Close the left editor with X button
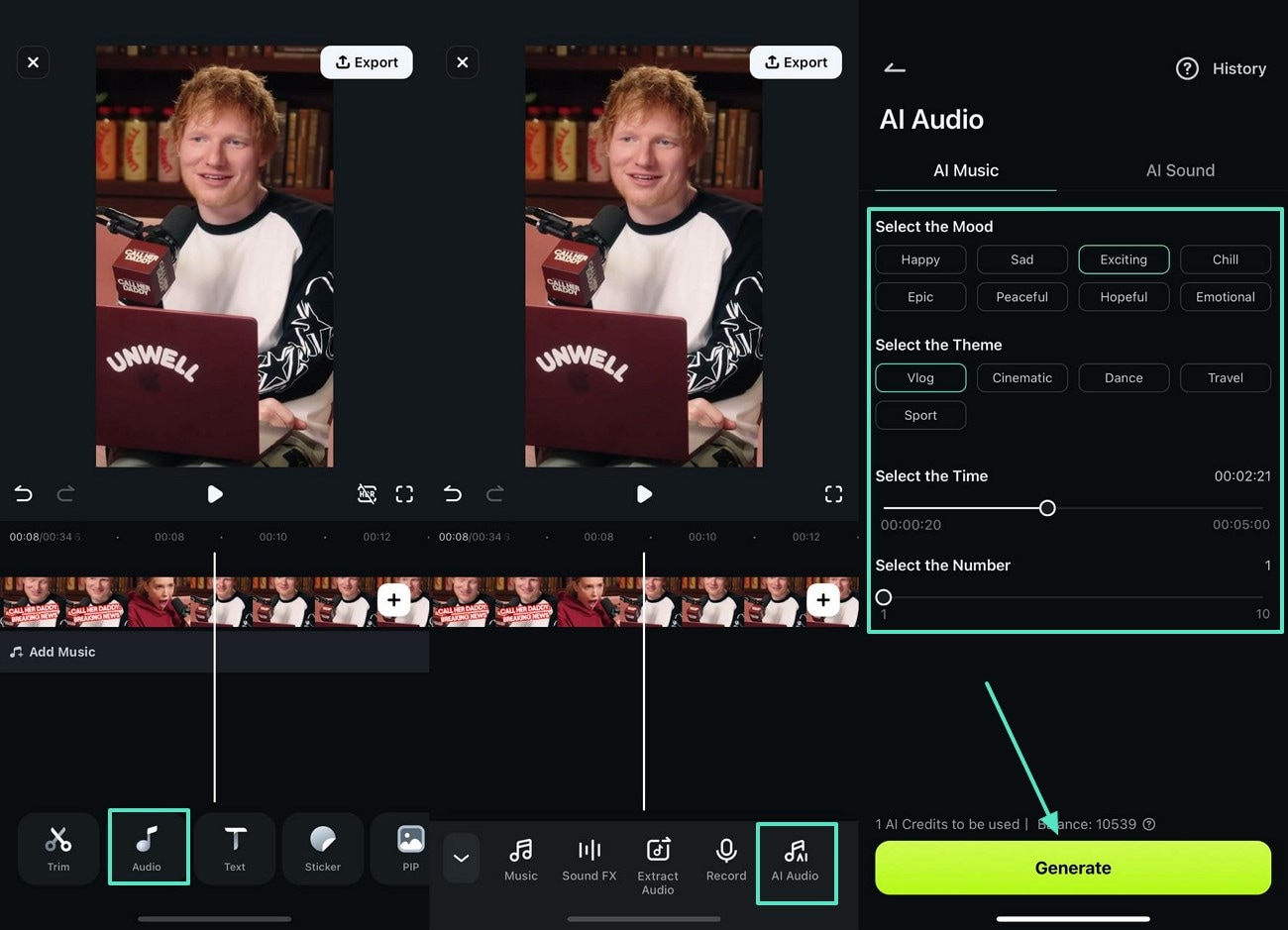Image resolution: width=1288 pixels, height=930 pixels. click(x=34, y=62)
